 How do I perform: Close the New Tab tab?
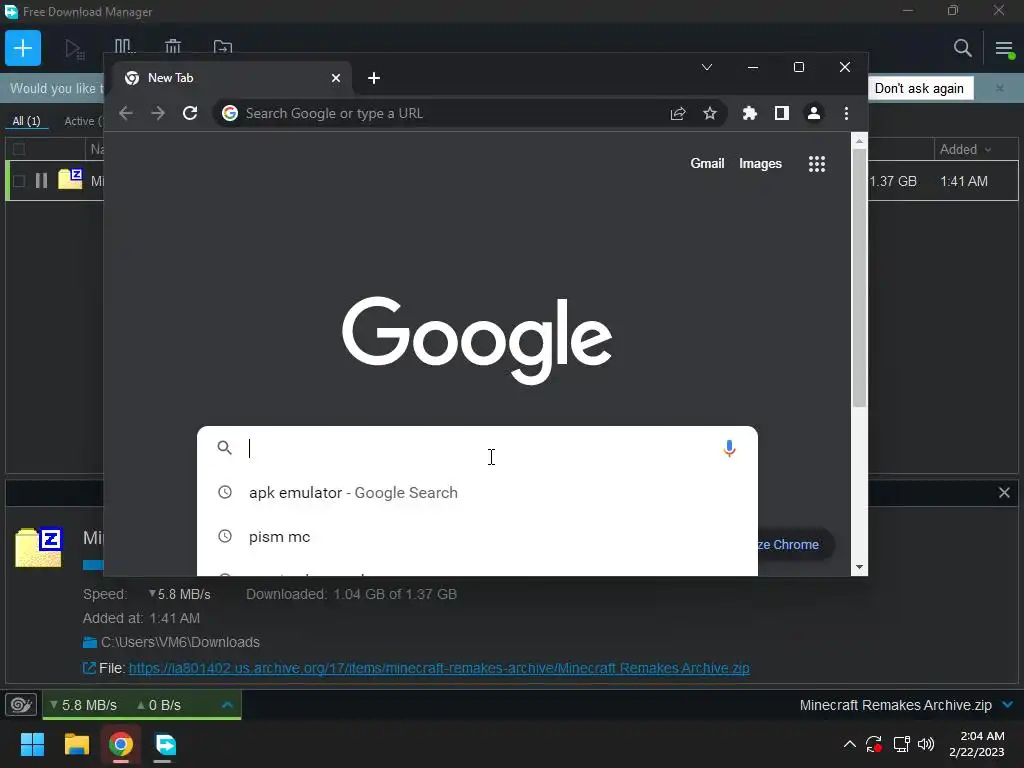336,78
